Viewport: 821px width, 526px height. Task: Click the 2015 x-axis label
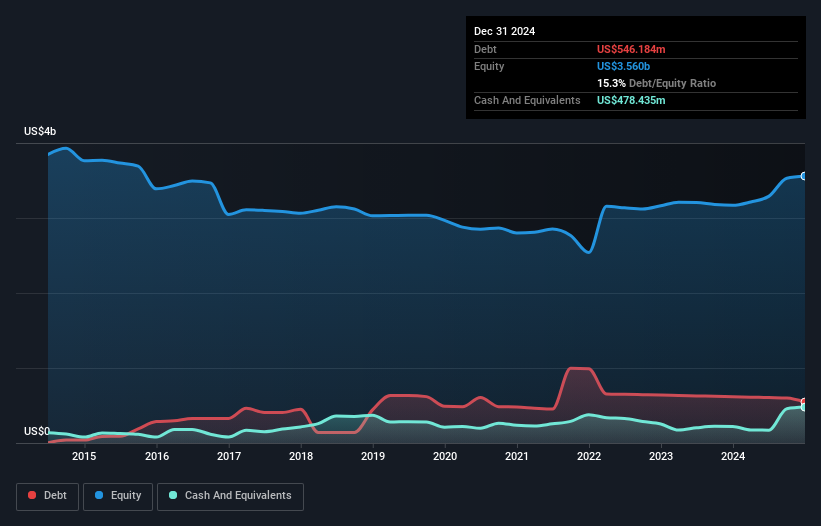[84, 456]
